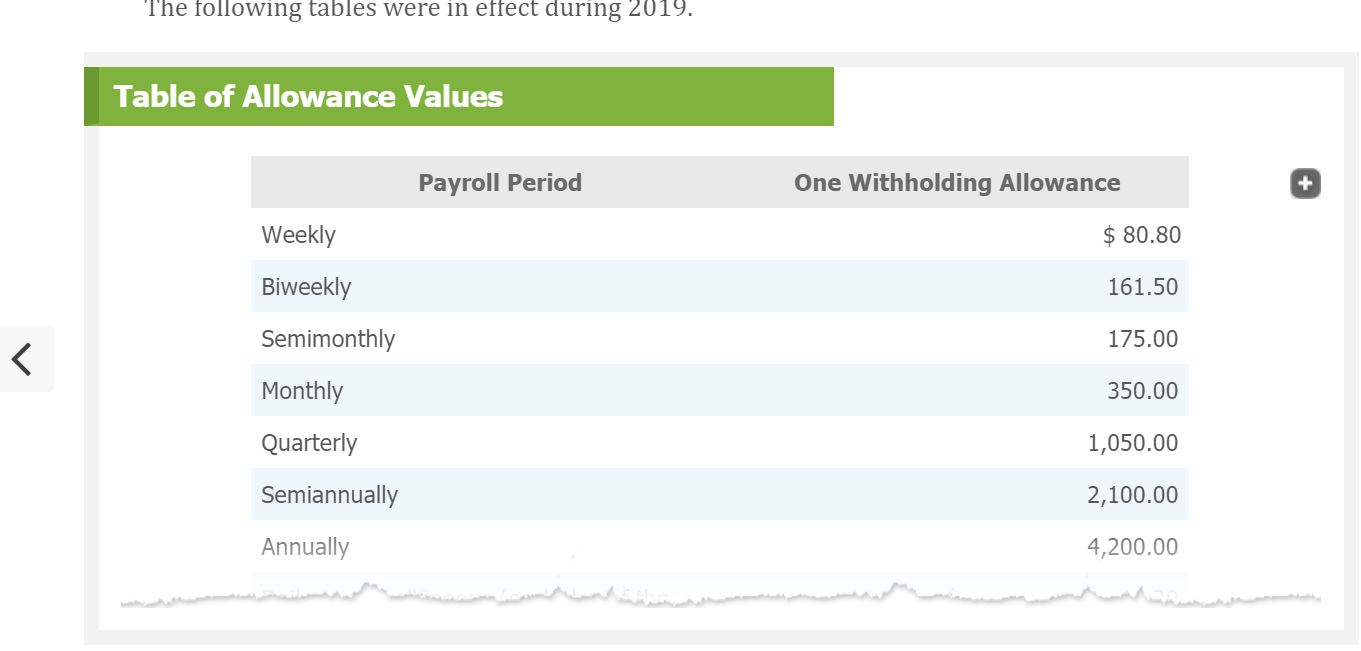Select the Weekly row label

[x=298, y=235]
